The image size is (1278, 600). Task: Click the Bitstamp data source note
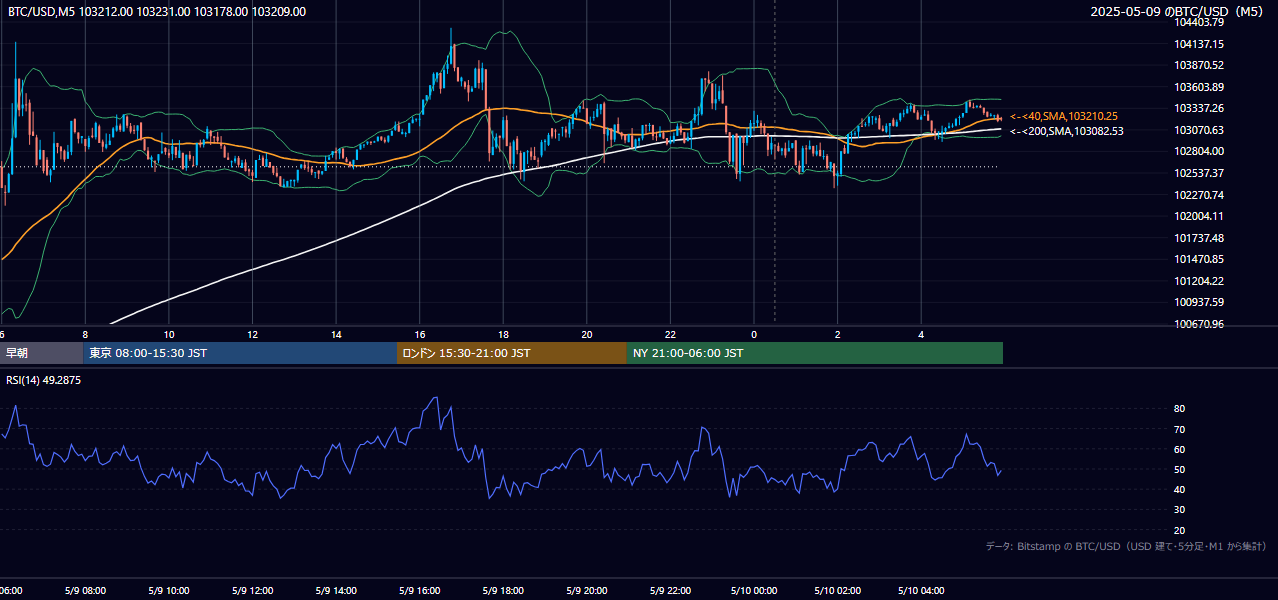pos(1126,546)
